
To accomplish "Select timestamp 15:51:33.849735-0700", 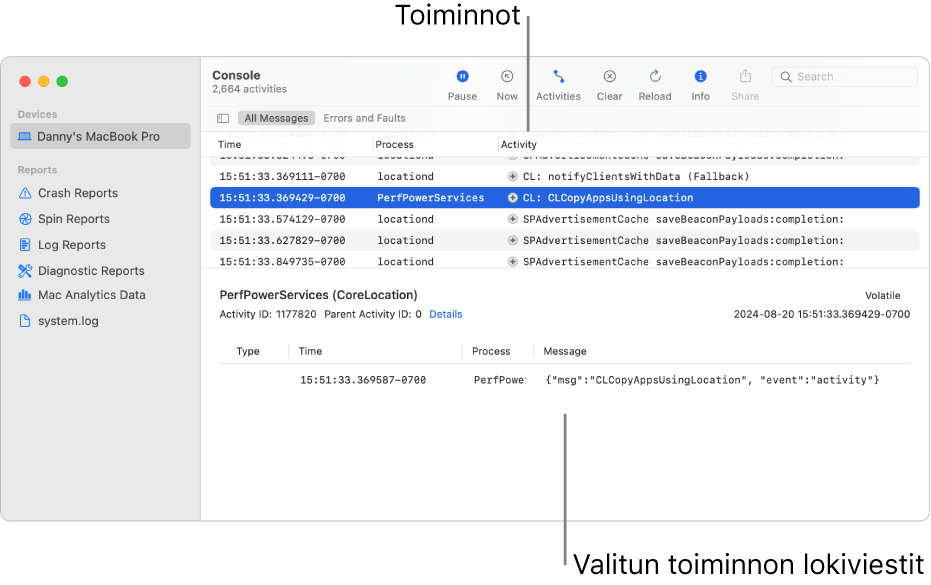I will 282,262.
